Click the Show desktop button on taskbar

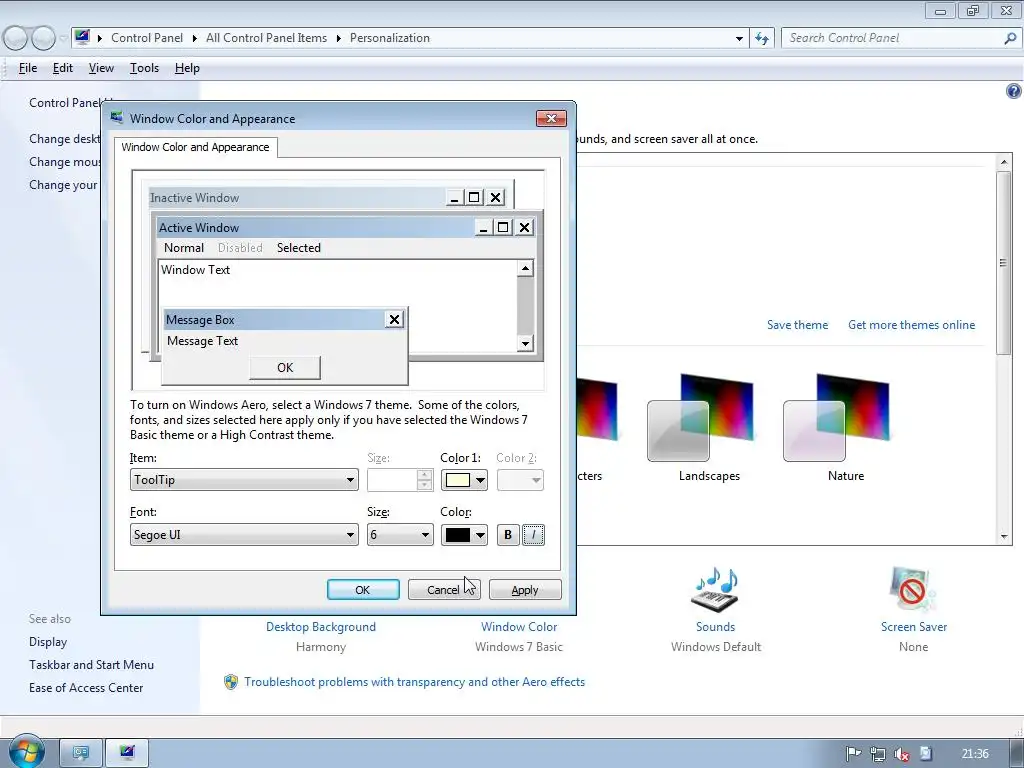1016,753
